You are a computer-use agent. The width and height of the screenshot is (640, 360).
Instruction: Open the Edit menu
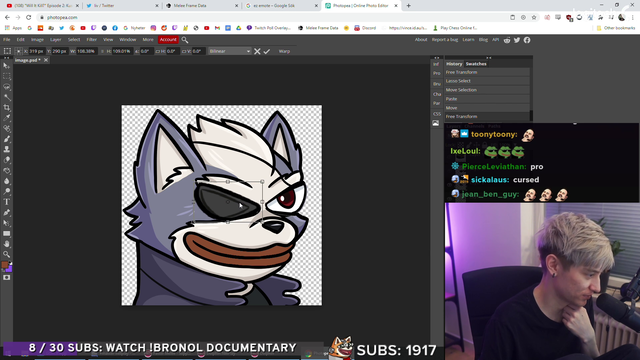[20, 40]
